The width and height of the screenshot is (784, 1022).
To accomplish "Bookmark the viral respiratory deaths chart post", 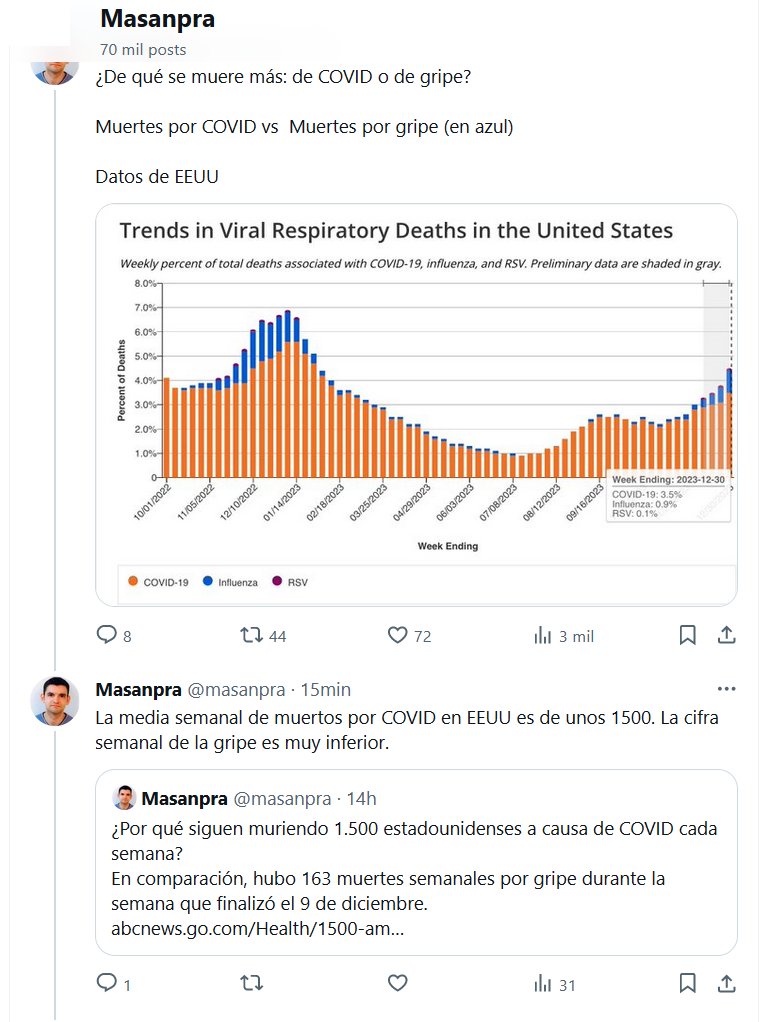I will tap(688, 635).
